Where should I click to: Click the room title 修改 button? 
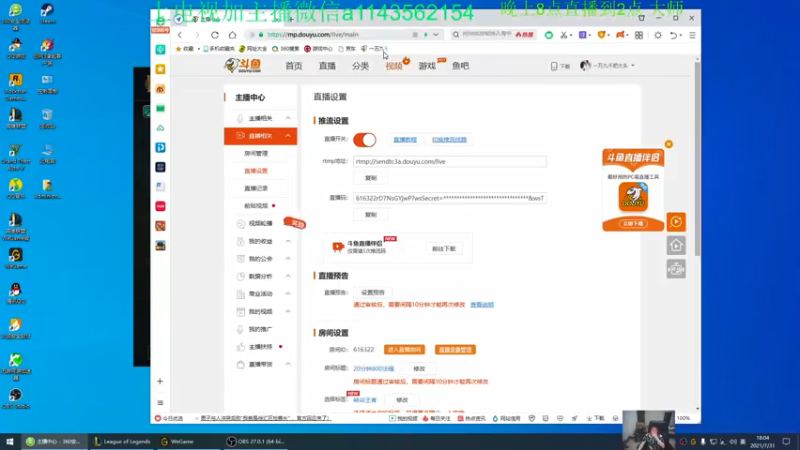point(419,369)
